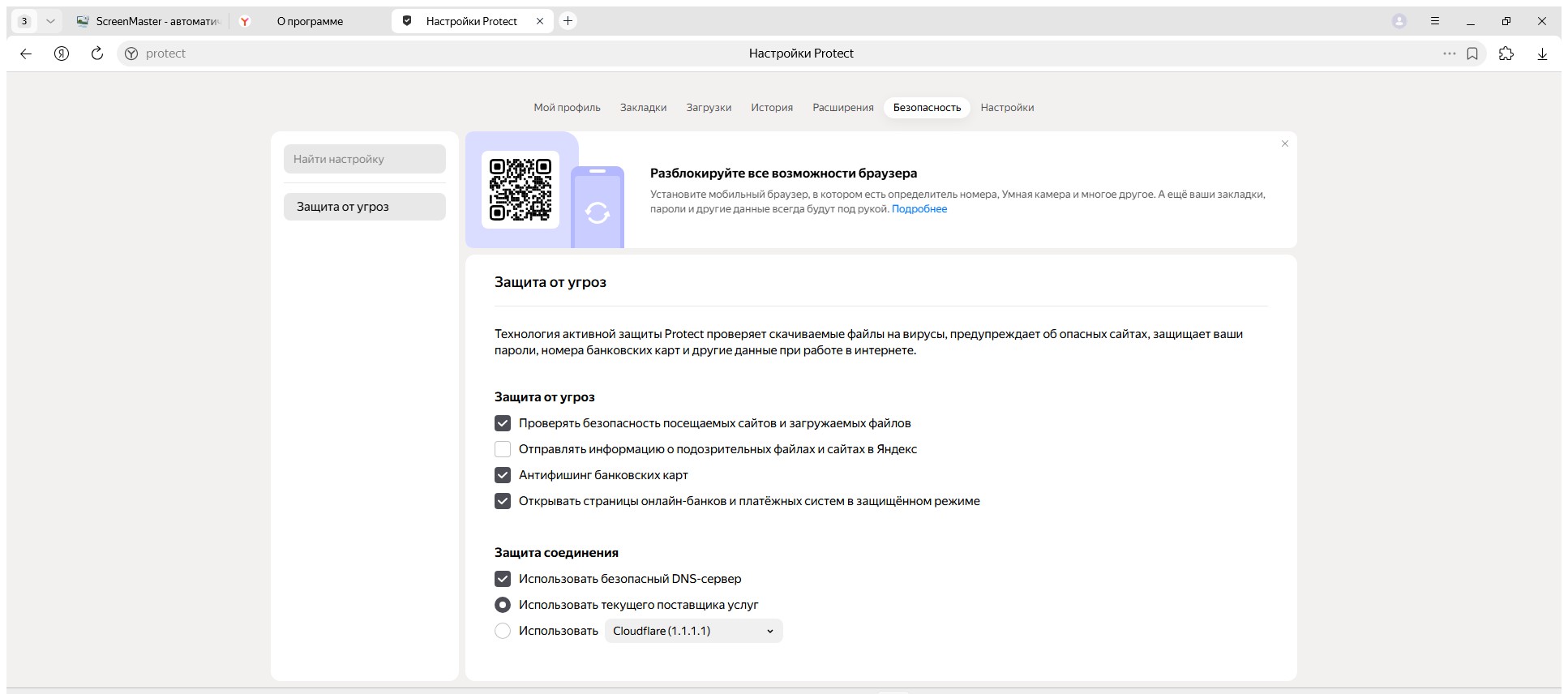The height and width of the screenshot is (694, 1568).
Task: Expand the tab list chevron
Action: pos(50,21)
